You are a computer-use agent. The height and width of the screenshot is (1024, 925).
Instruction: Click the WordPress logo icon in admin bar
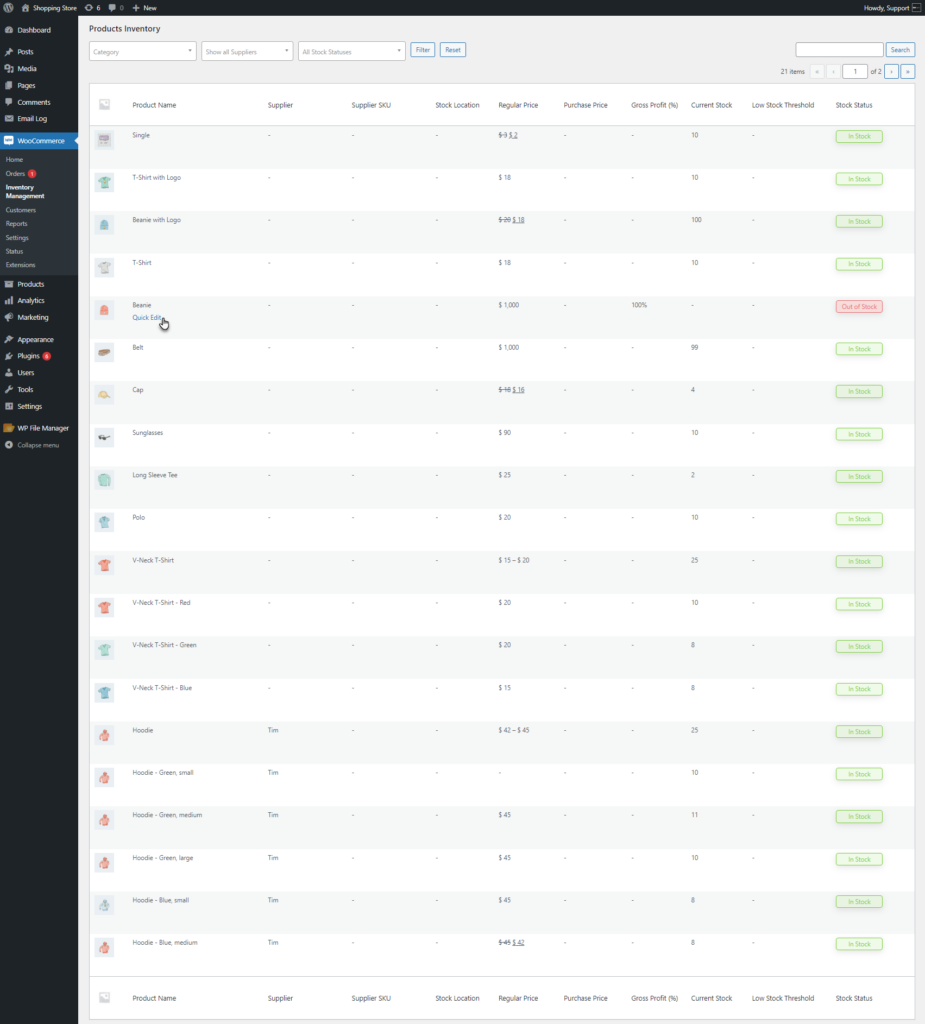8,8
